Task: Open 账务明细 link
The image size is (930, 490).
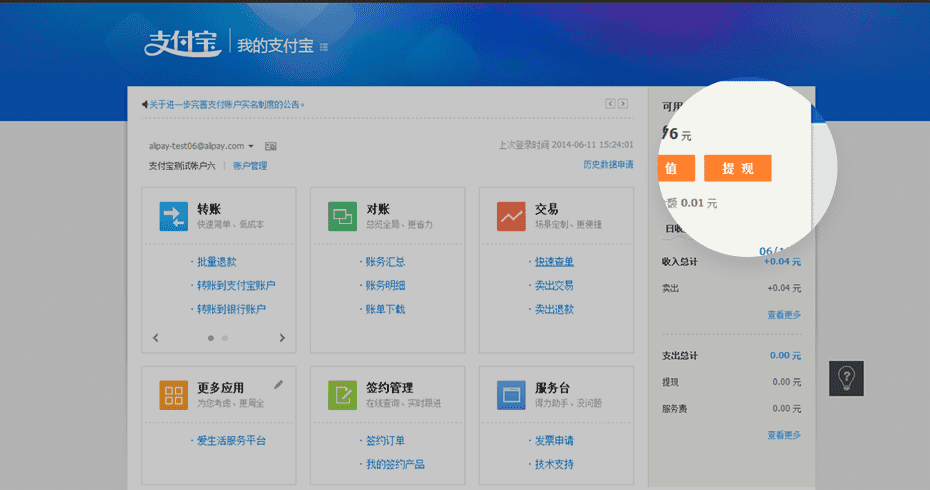Action: pyautogui.click(x=385, y=285)
